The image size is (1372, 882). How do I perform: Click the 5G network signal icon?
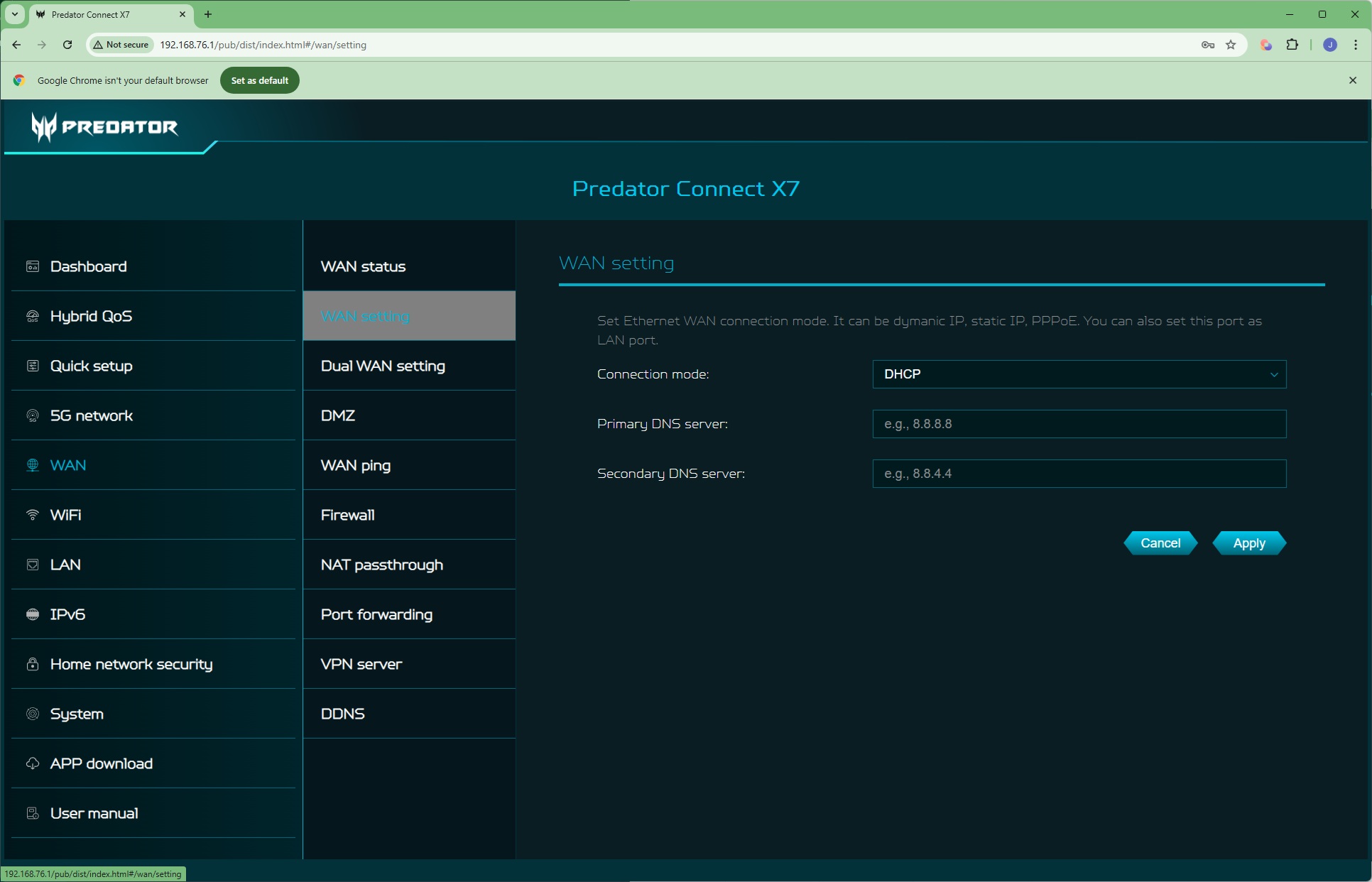33,415
